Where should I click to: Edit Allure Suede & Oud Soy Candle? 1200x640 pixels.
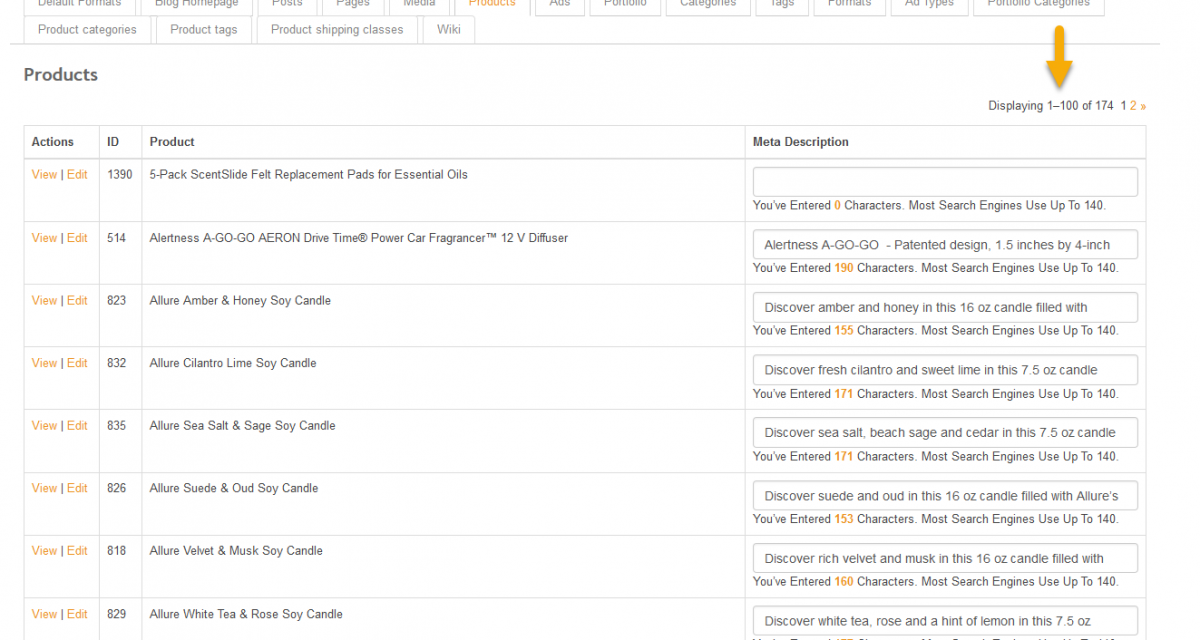click(77, 488)
